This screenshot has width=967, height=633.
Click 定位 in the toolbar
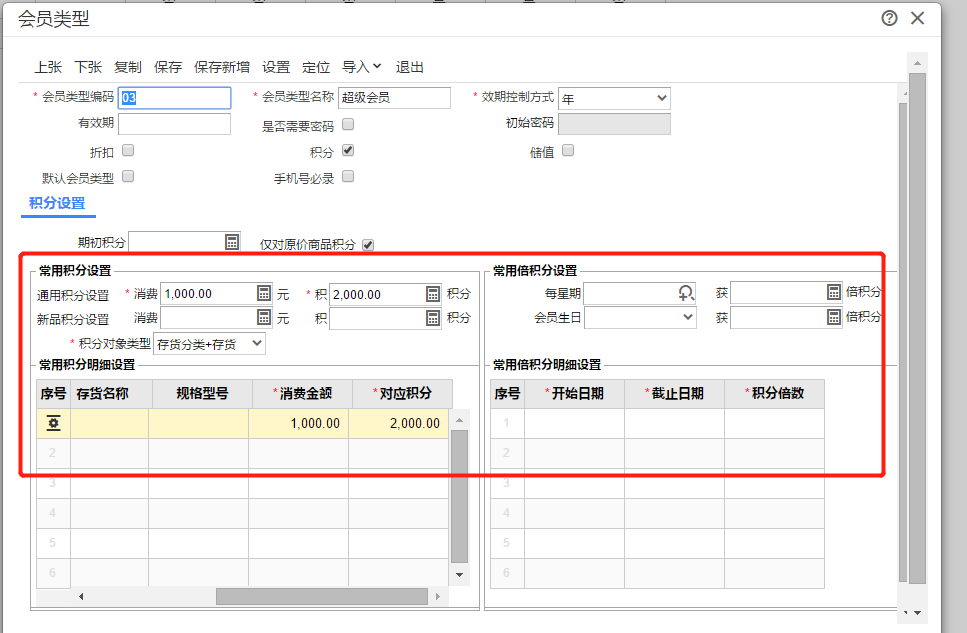[316, 67]
